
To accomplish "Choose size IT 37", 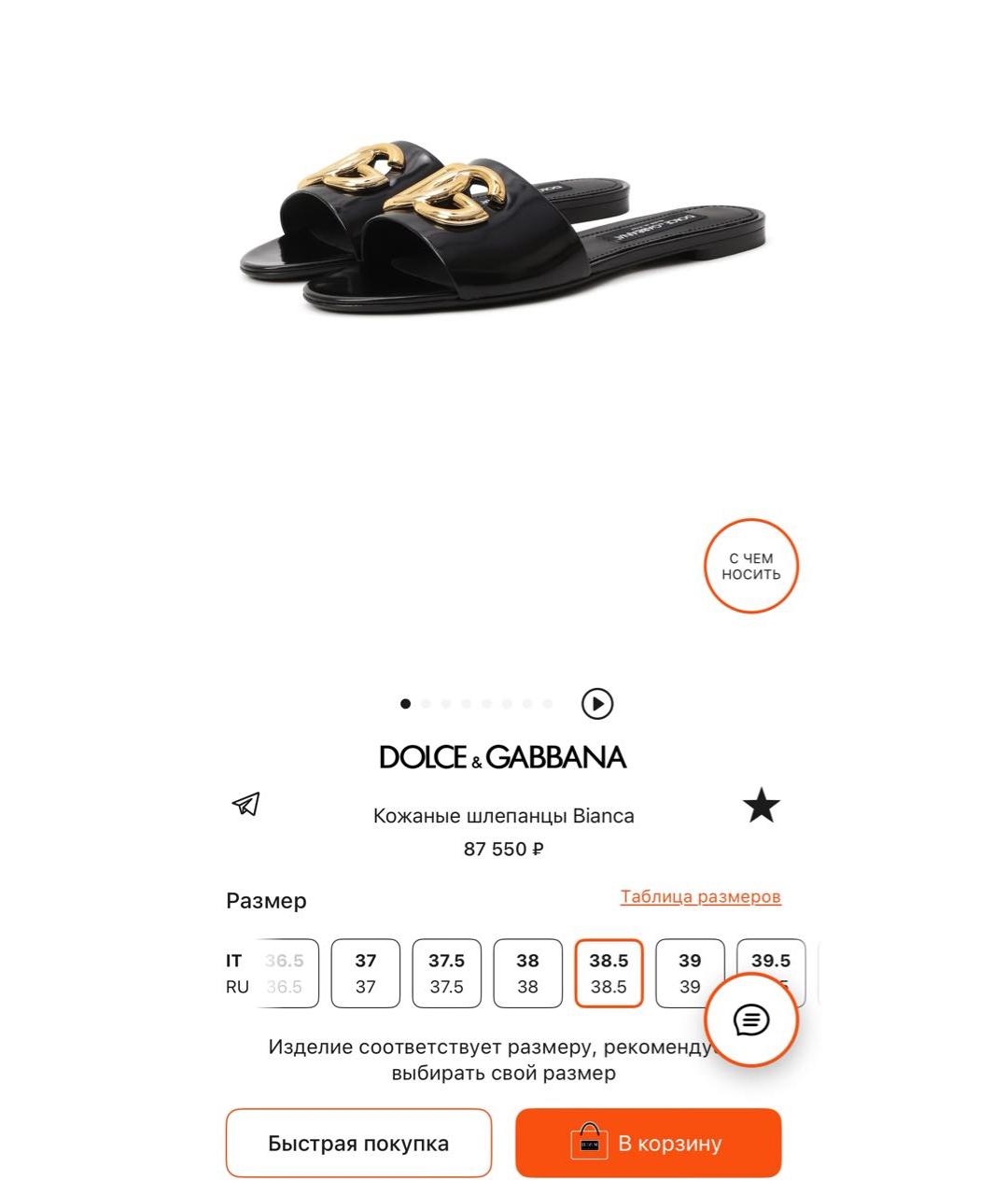I will (x=366, y=974).
